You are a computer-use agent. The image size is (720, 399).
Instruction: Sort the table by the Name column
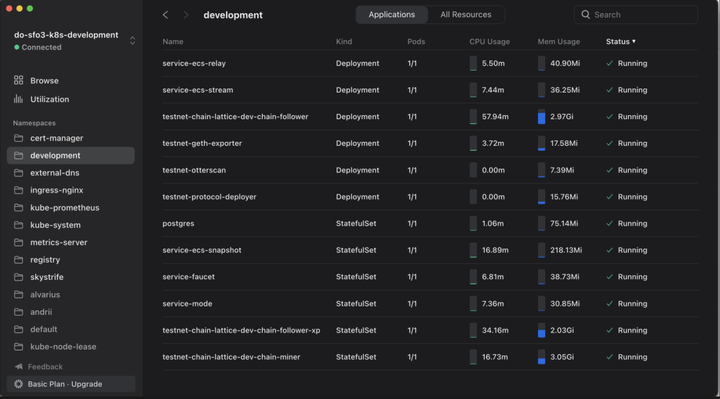tap(173, 41)
